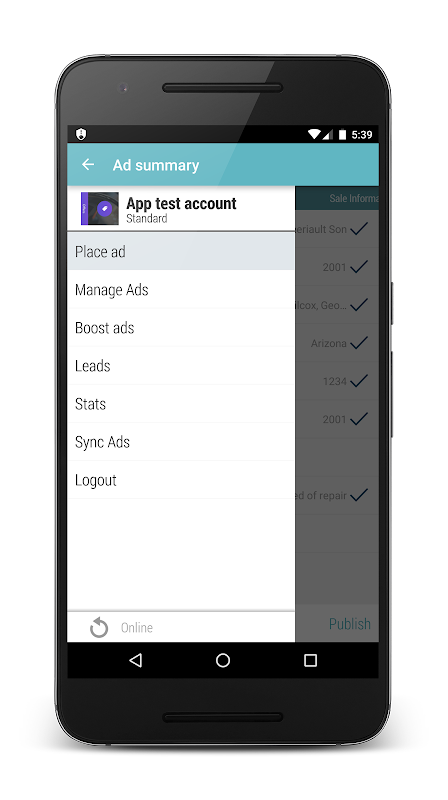This screenshot has width=448, height=800.
Task: Tap the checkmark beside 1234 entry
Action: (359, 381)
